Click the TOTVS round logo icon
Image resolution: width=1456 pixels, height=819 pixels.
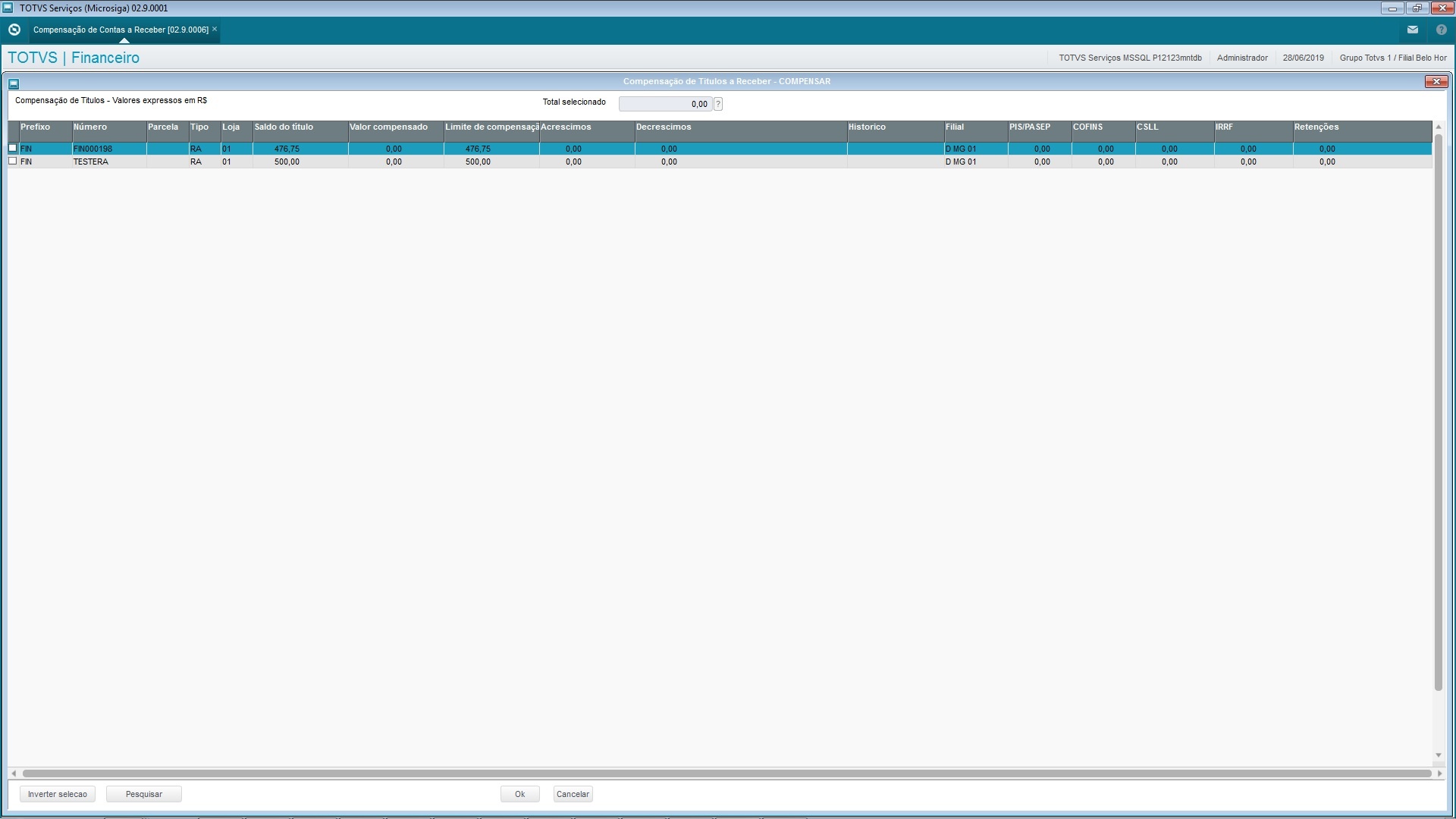(x=14, y=30)
